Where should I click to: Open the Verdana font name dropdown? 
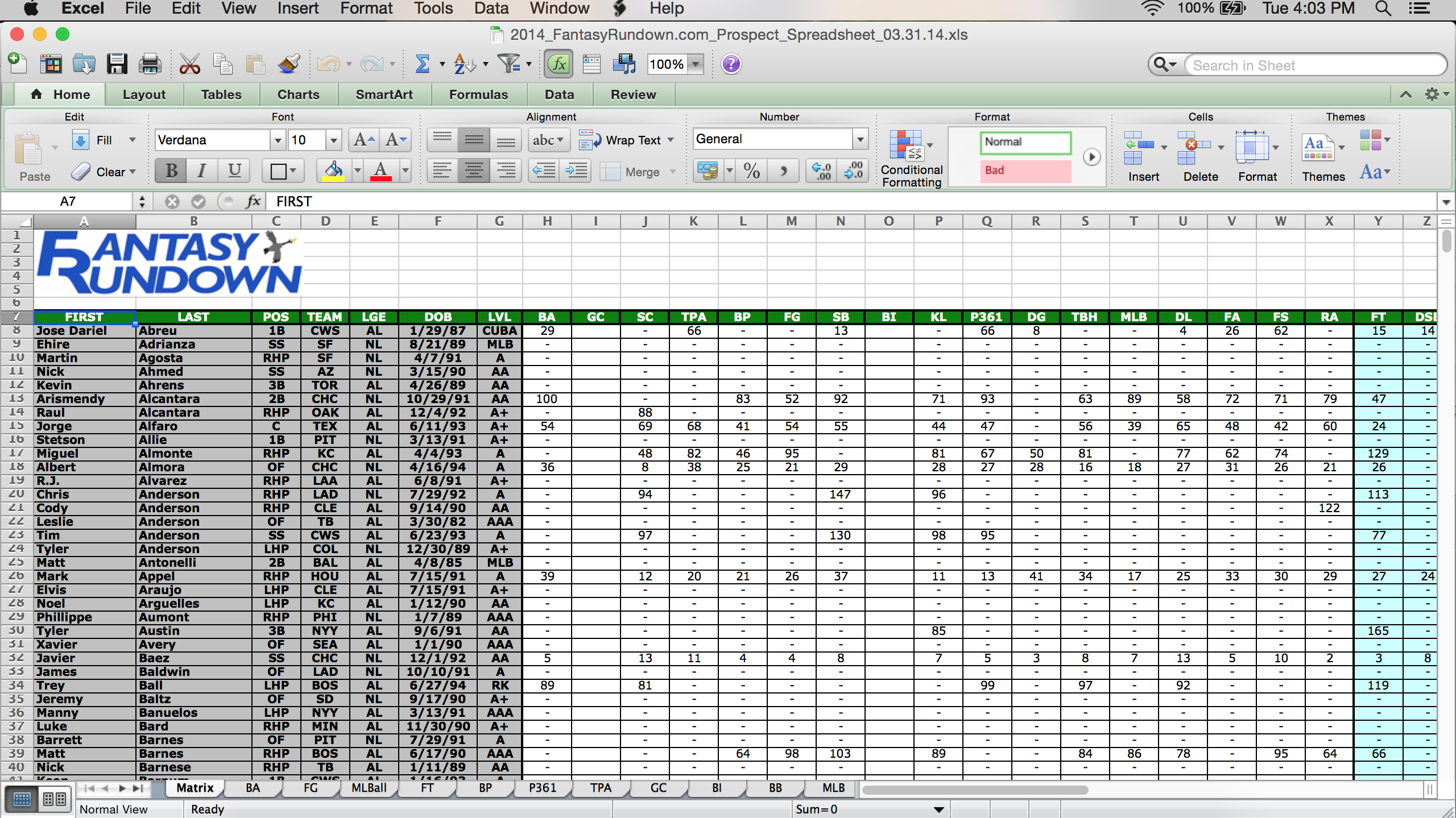click(278, 140)
